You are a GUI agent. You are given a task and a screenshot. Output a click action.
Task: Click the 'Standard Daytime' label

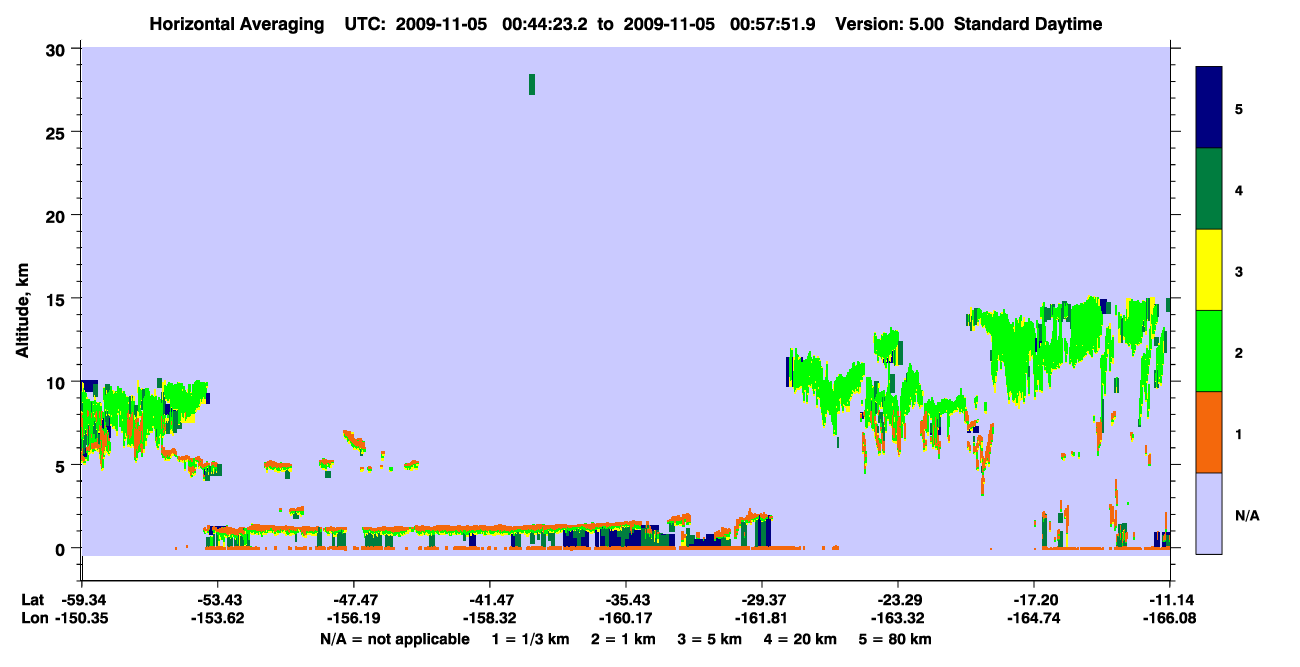[1028, 24]
